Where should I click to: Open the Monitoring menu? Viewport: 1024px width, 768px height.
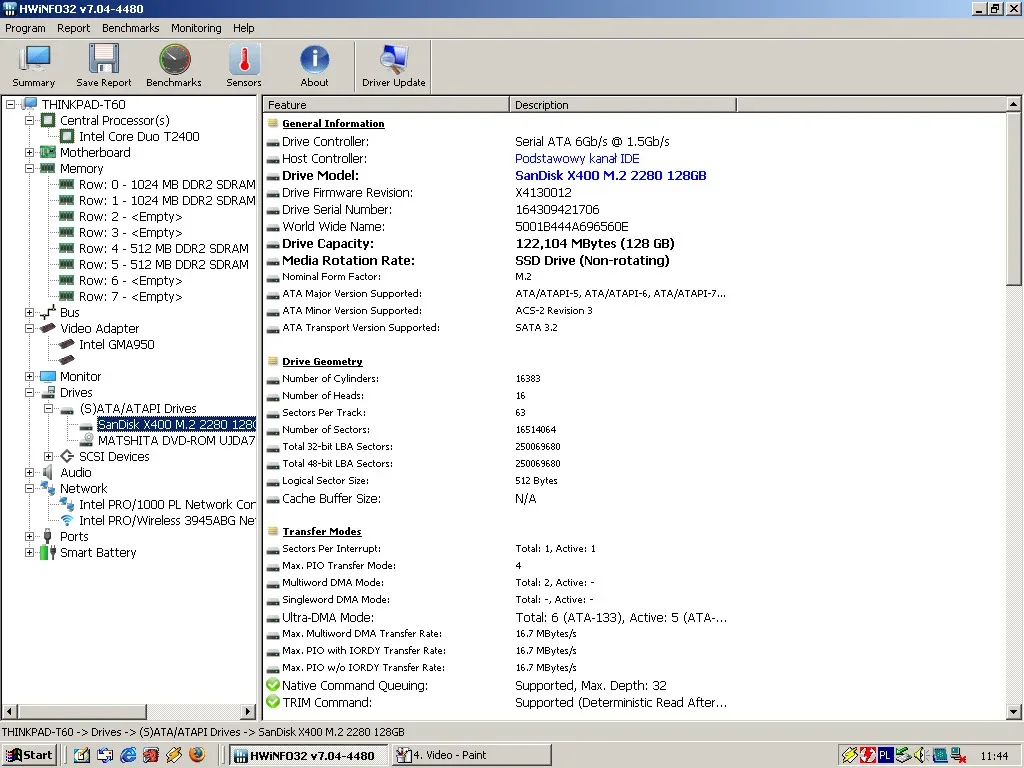pyautogui.click(x=196, y=28)
